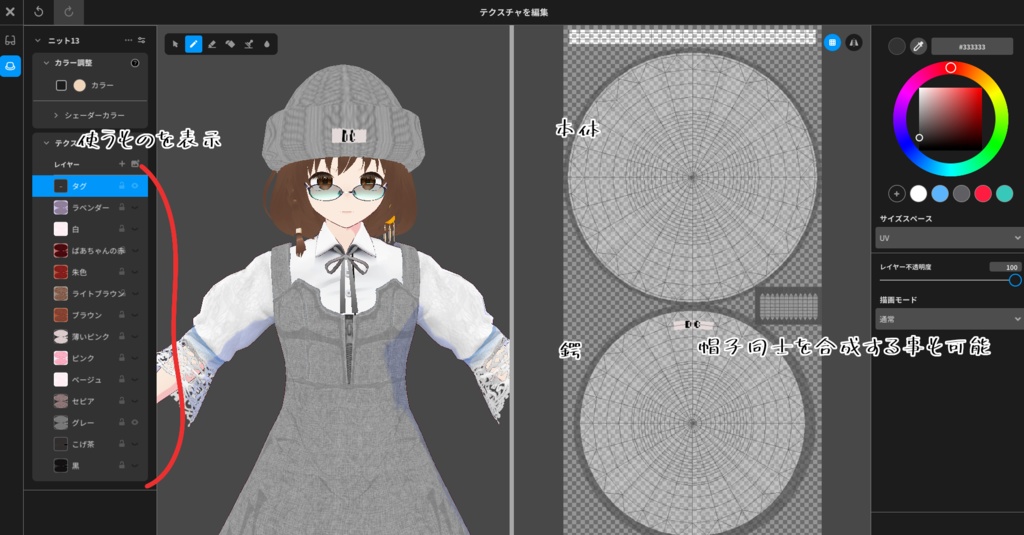Add current color to palette
1024x535 pixels.
[x=897, y=193]
